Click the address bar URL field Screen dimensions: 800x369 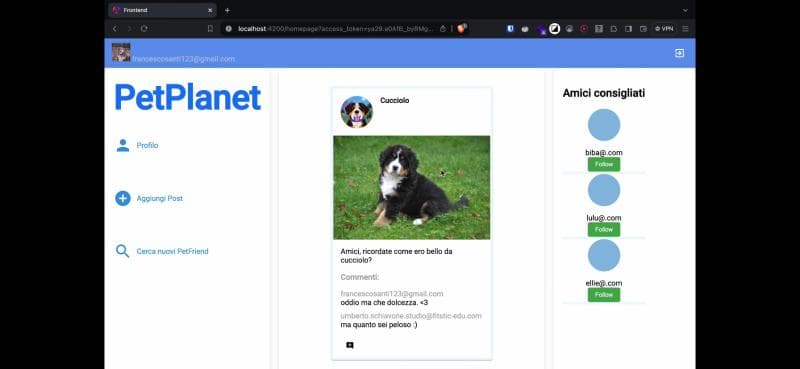pos(335,29)
